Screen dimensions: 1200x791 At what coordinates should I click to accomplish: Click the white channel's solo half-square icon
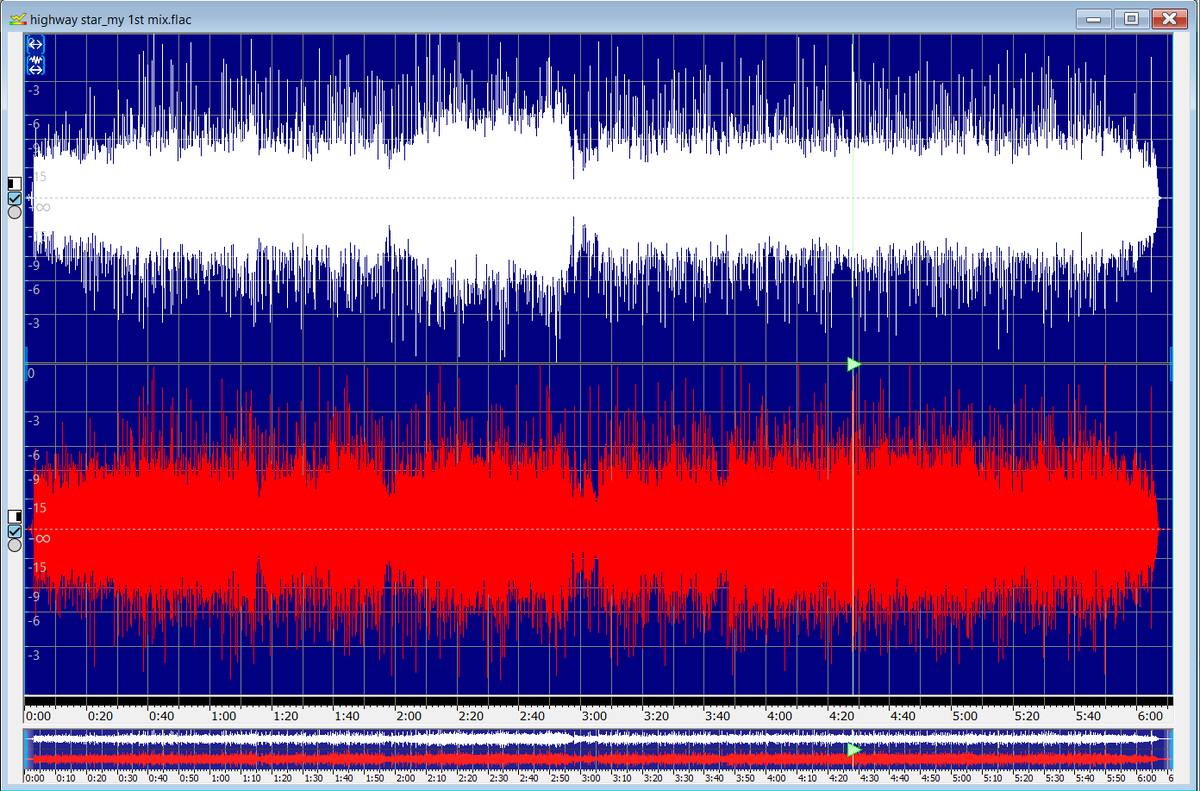(14, 184)
